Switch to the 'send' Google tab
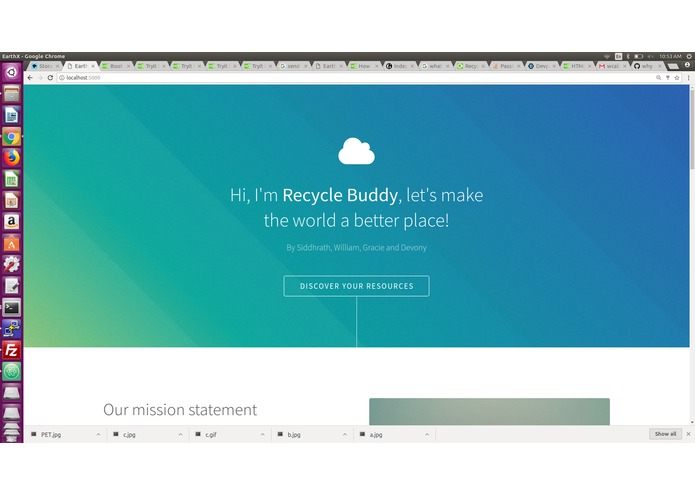Image resolution: width=695 pixels, height=494 pixels. pos(293,66)
